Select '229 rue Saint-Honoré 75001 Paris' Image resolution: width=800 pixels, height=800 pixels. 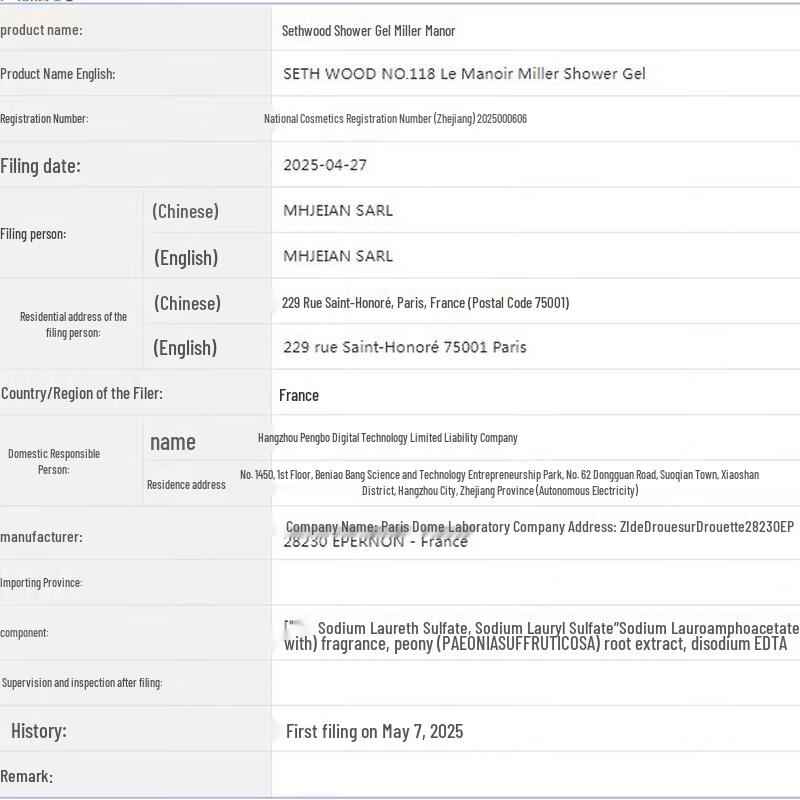pos(405,347)
